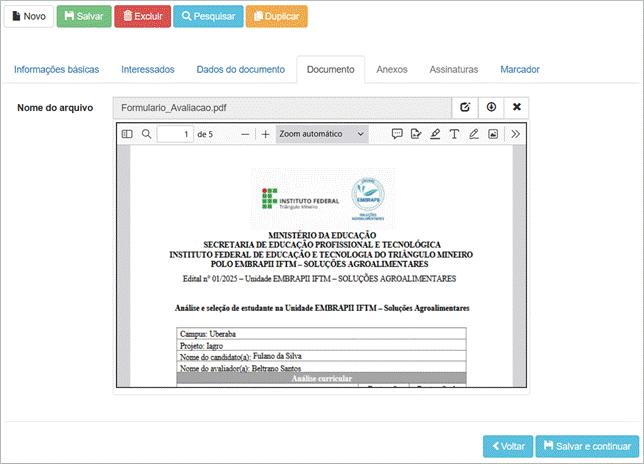This screenshot has width=644, height=464.
Task: Expand the PDF viewer more tools chevron
Action: pyautogui.click(x=516, y=134)
